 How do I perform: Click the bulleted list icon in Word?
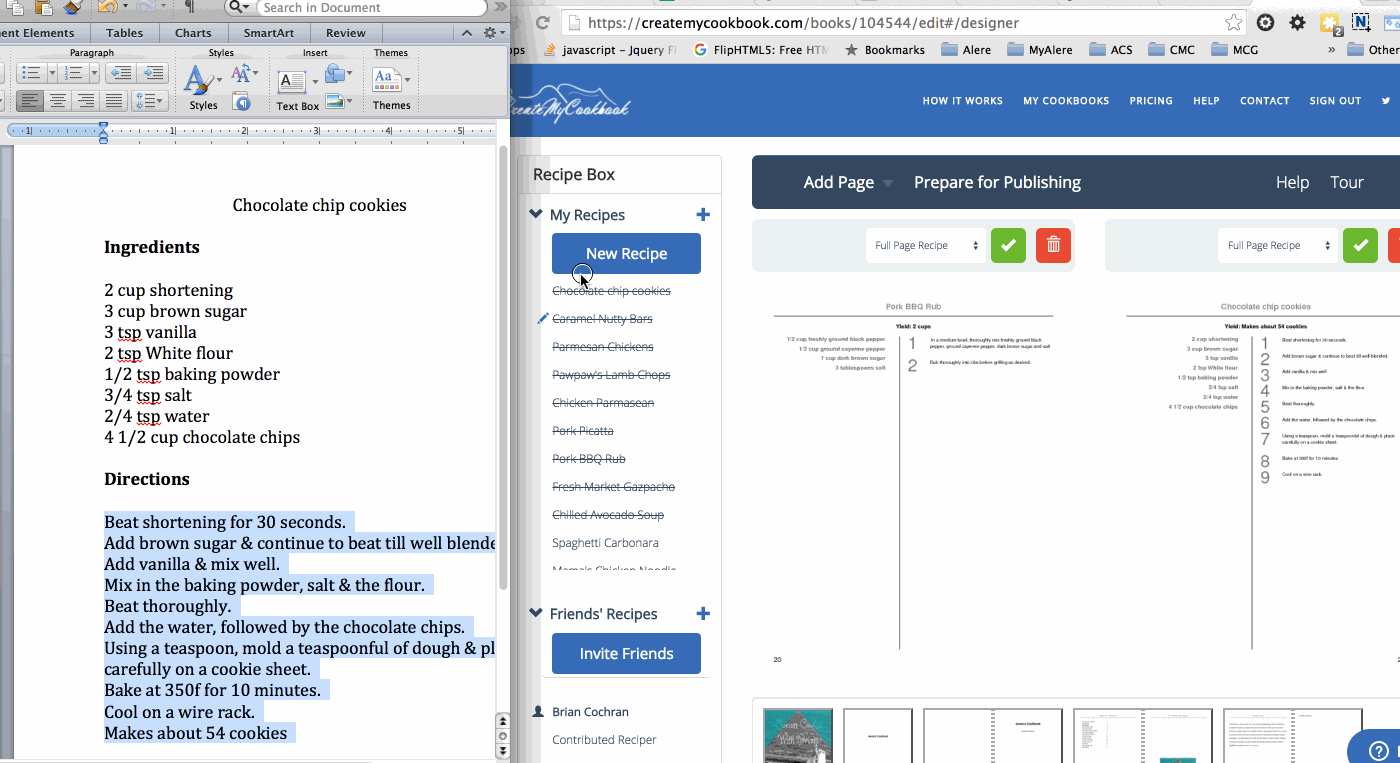[30, 73]
